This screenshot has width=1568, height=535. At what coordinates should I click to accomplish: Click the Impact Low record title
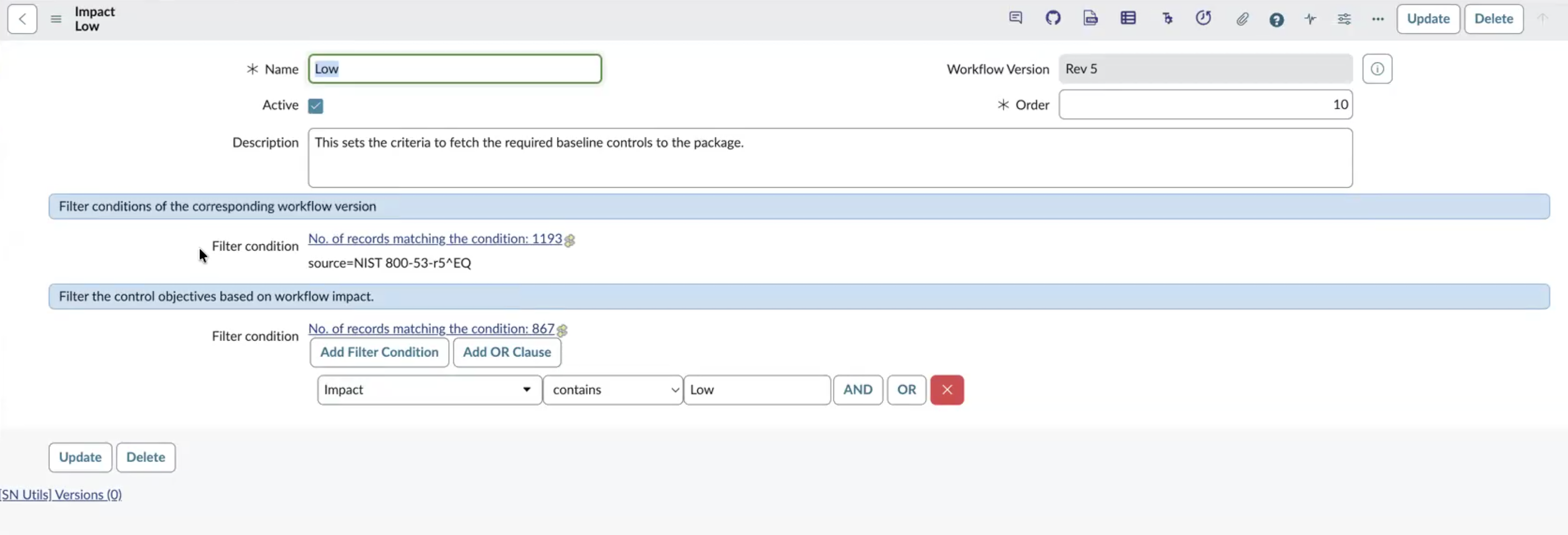94,19
